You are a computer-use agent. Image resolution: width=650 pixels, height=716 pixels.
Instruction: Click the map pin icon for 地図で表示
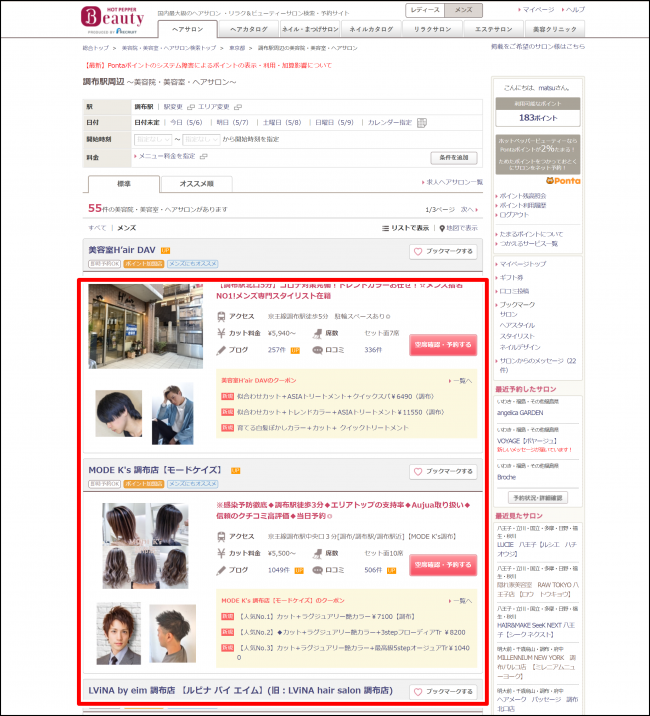(x=442, y=228)
